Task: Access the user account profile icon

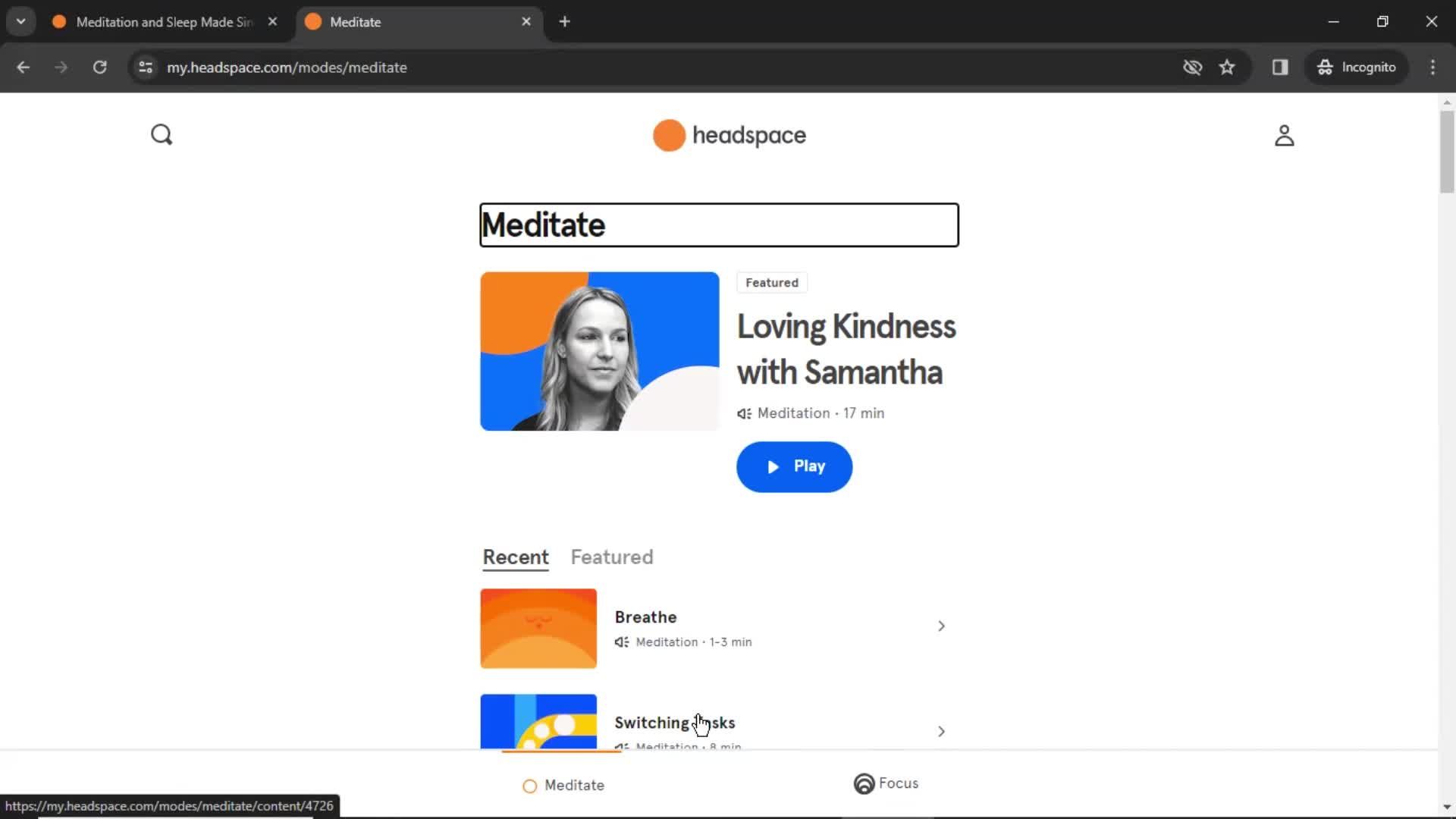Action: coord(1285,135)
